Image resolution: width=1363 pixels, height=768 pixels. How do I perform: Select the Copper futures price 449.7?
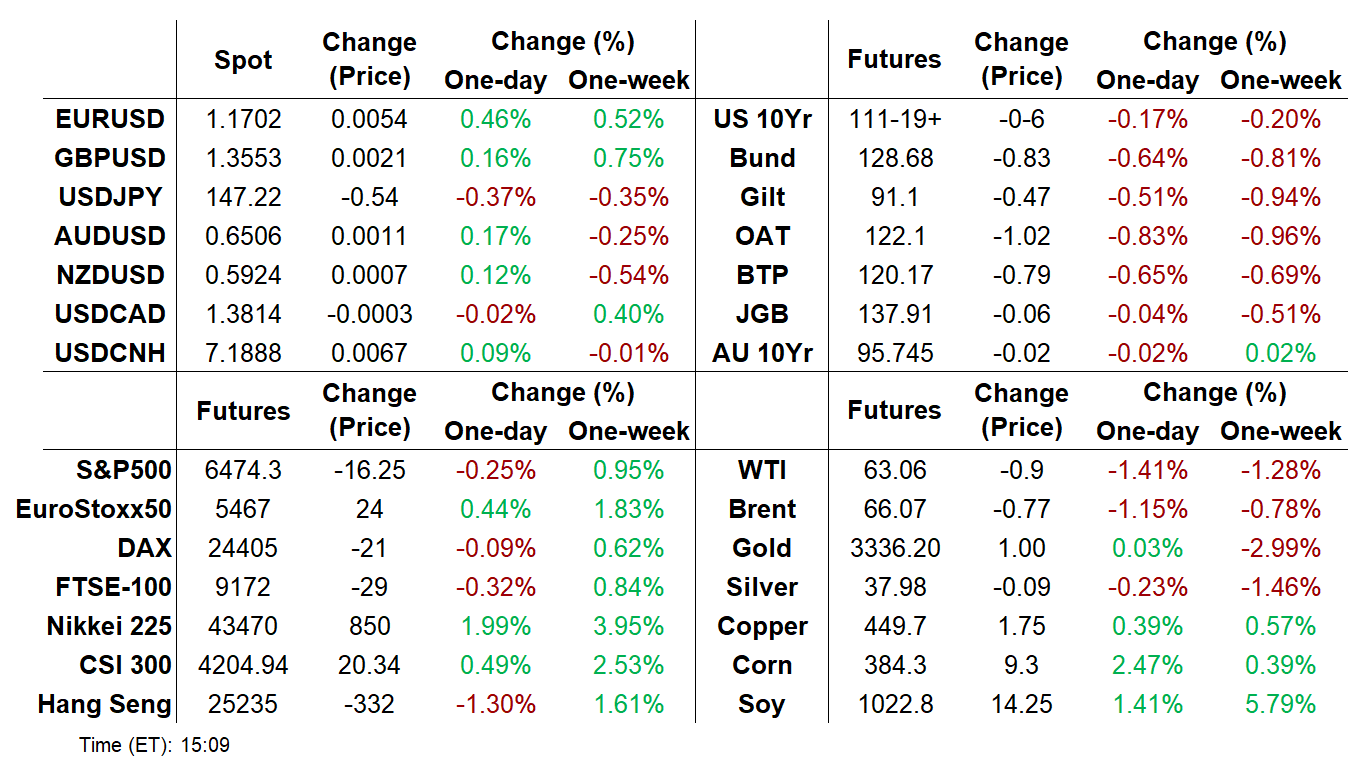(x=895, y=627)
